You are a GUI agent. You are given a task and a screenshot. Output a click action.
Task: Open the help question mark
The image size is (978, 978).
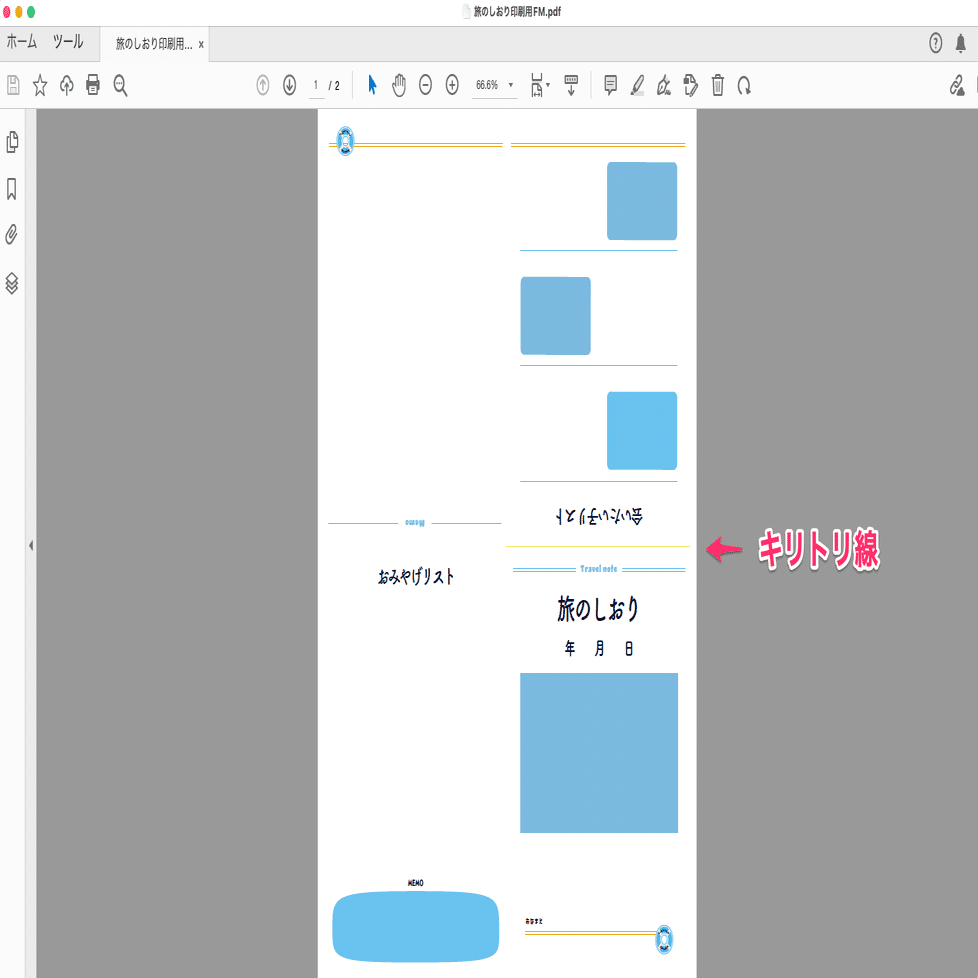(x=935, y=43)
